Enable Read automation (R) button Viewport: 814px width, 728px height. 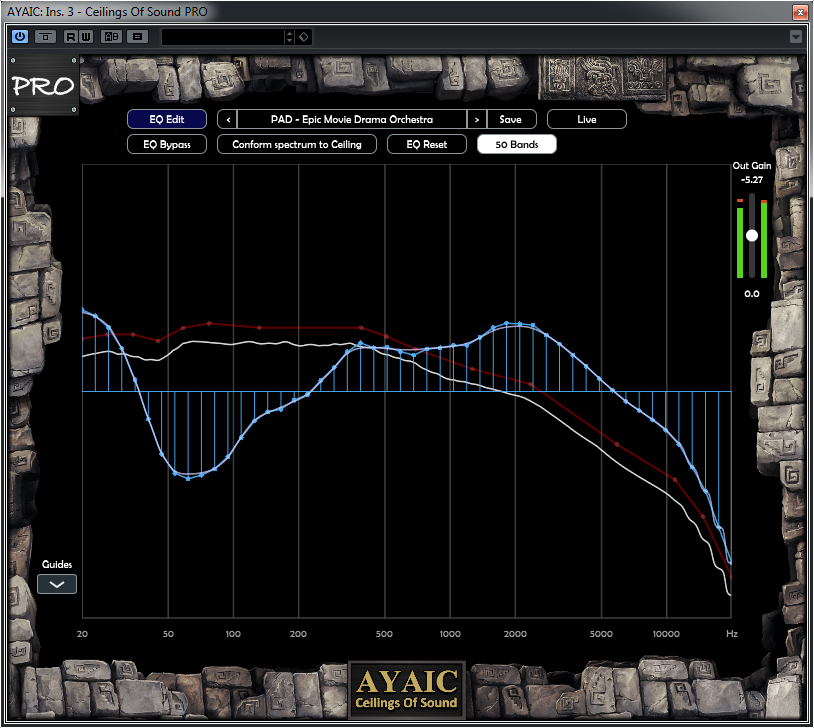pos(71,37)
